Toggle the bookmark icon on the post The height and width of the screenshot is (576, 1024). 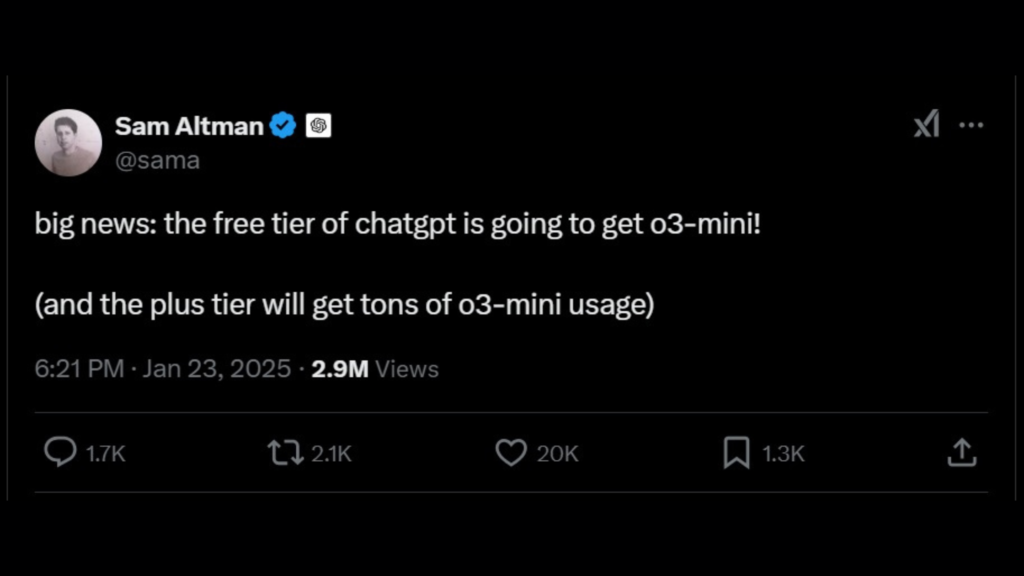tap(736, 453)
